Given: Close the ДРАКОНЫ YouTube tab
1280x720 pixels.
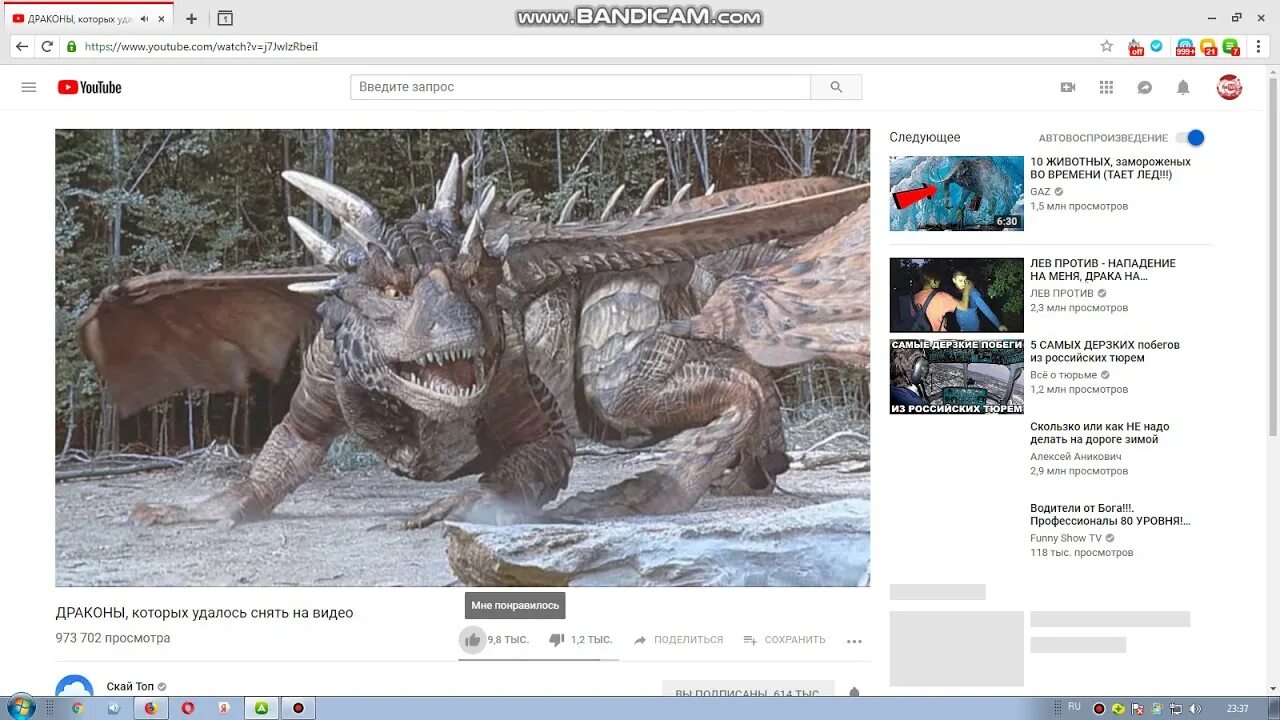Looking at the screenshot, I should 162,19.
